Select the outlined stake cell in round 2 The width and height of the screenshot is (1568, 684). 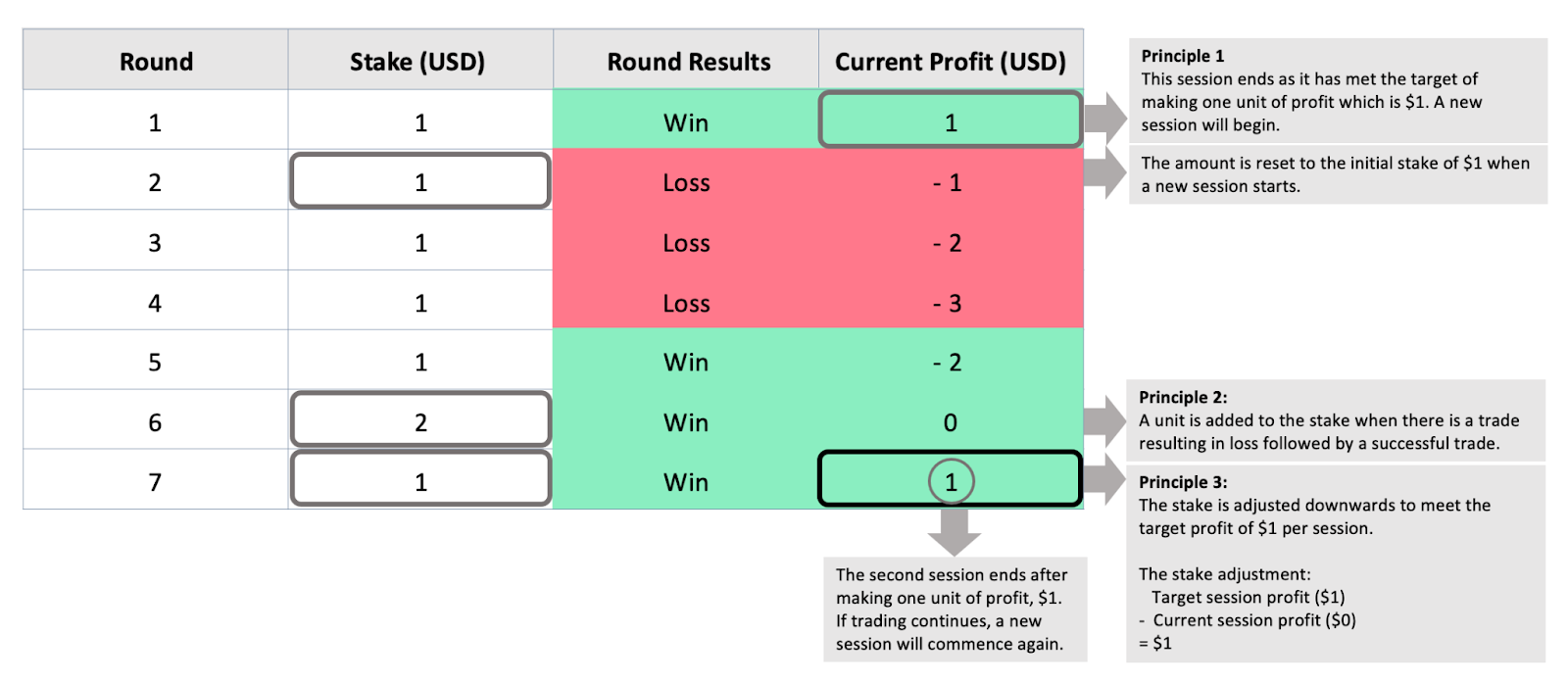coord(420,181)
